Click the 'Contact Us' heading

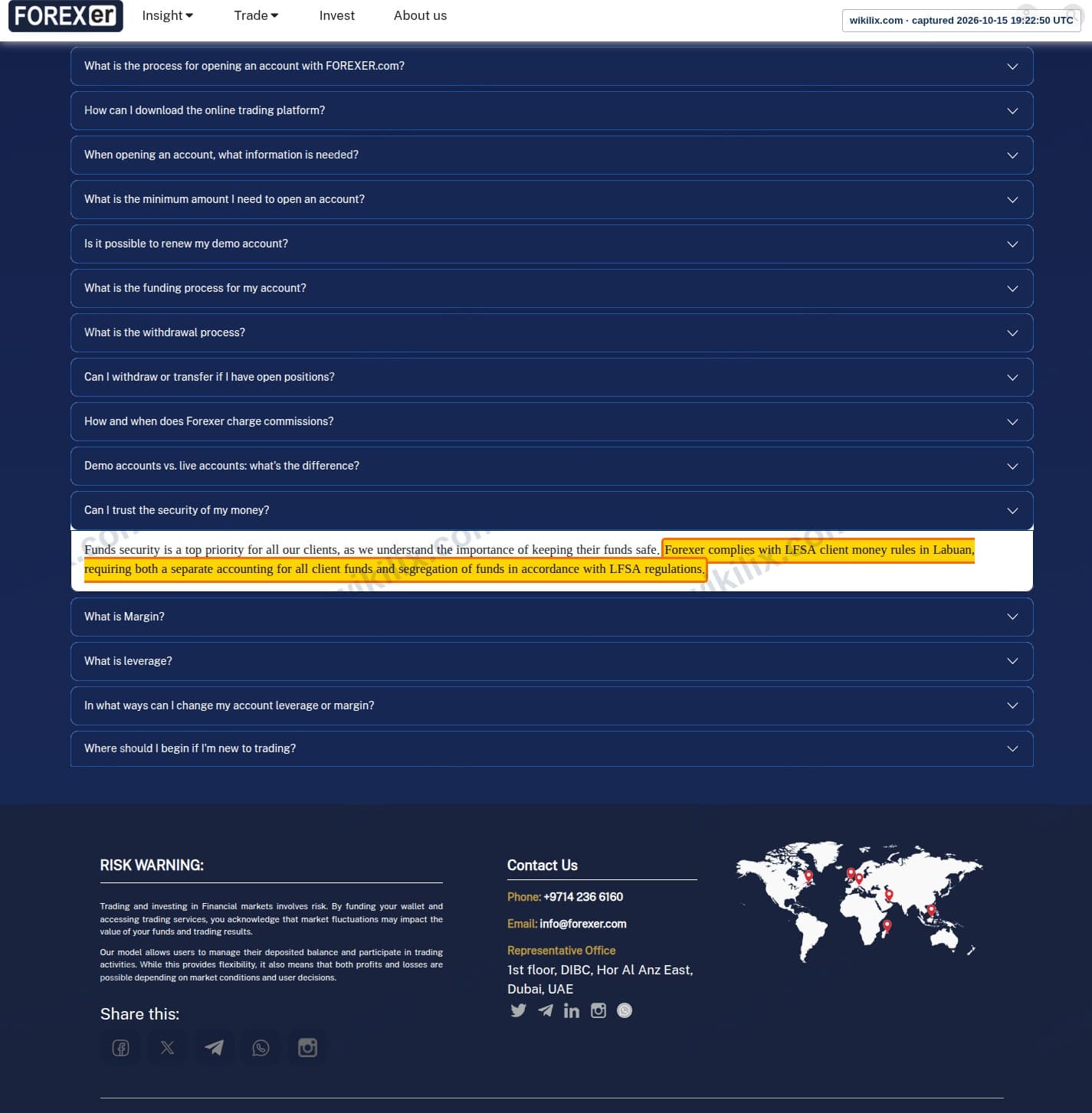pos(543,866)
